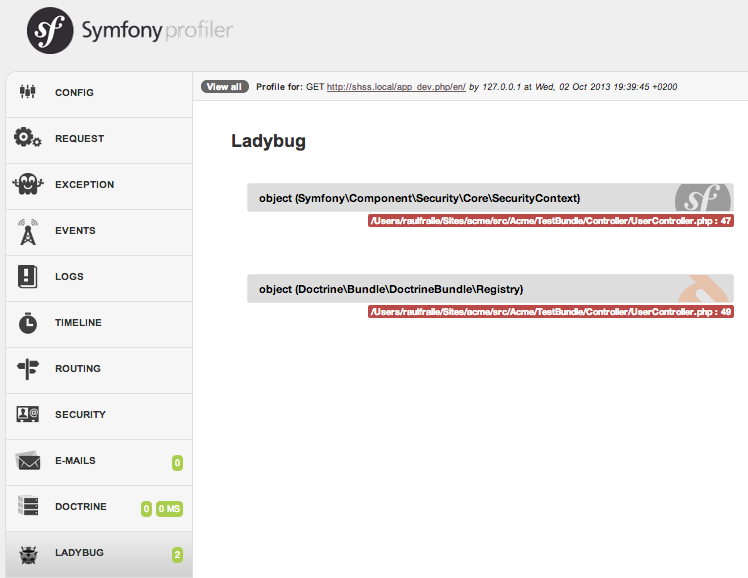Screen dimensions: 748x578
Task: Click the Routing signpost icon
Action: click(x=28, y=369)
